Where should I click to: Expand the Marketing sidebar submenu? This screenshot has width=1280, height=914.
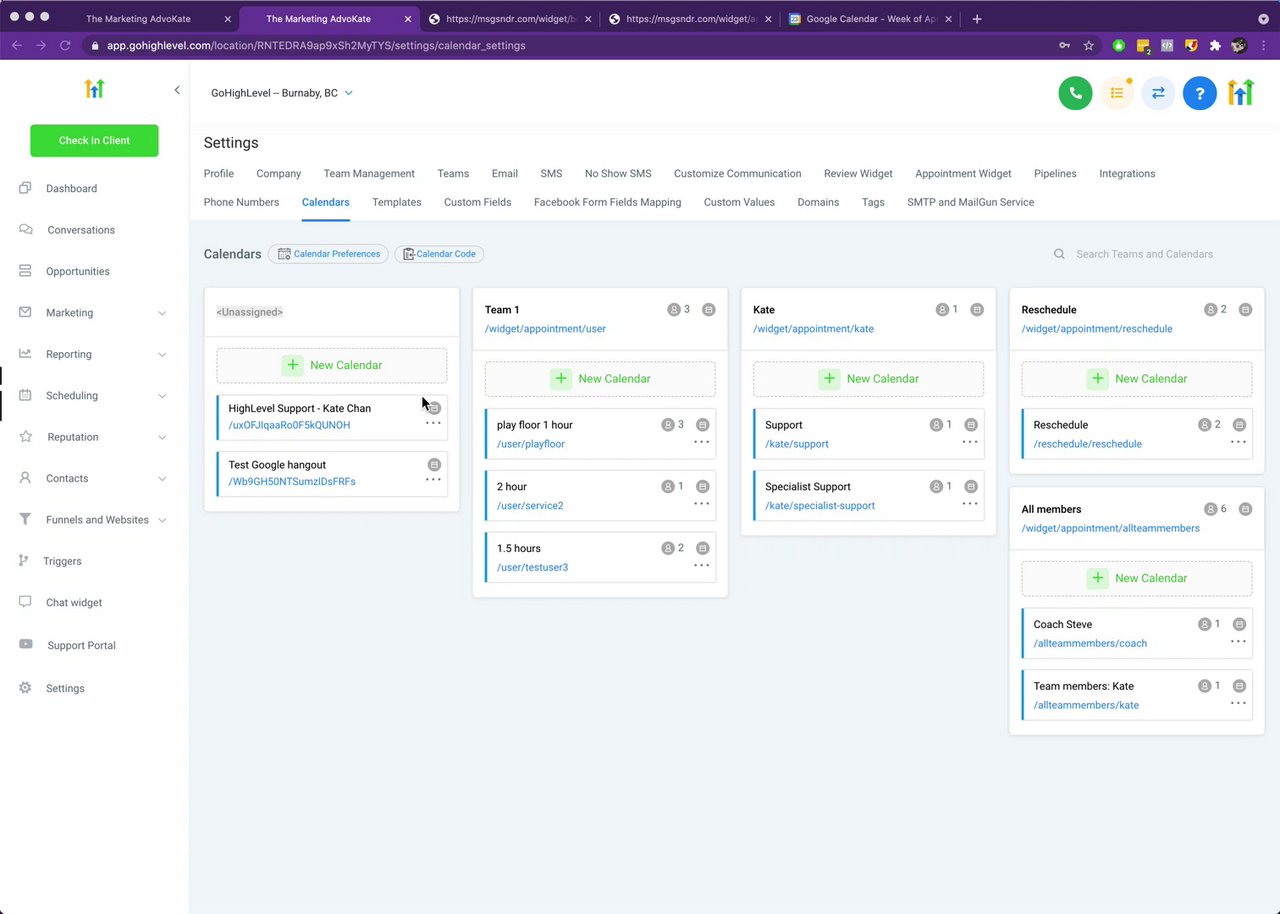(162, 313)
